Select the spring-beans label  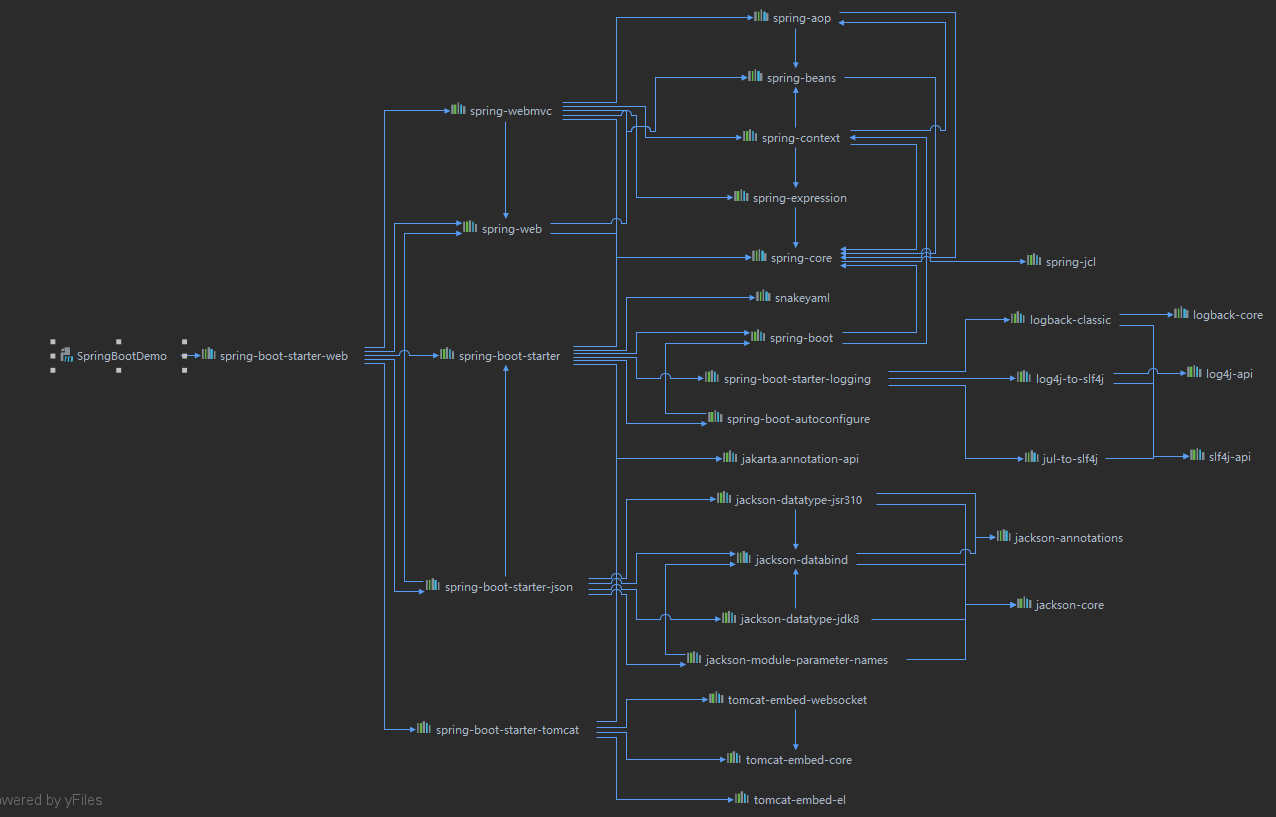click(x=802, y=77)
